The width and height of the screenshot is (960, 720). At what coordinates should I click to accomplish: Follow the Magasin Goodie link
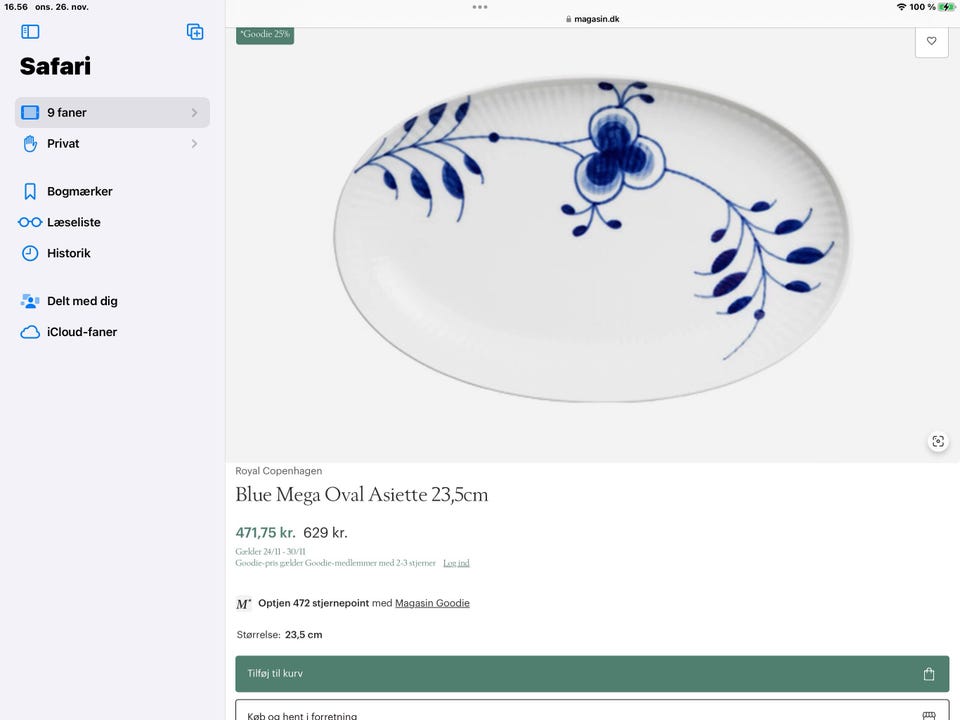pos(432,603)
